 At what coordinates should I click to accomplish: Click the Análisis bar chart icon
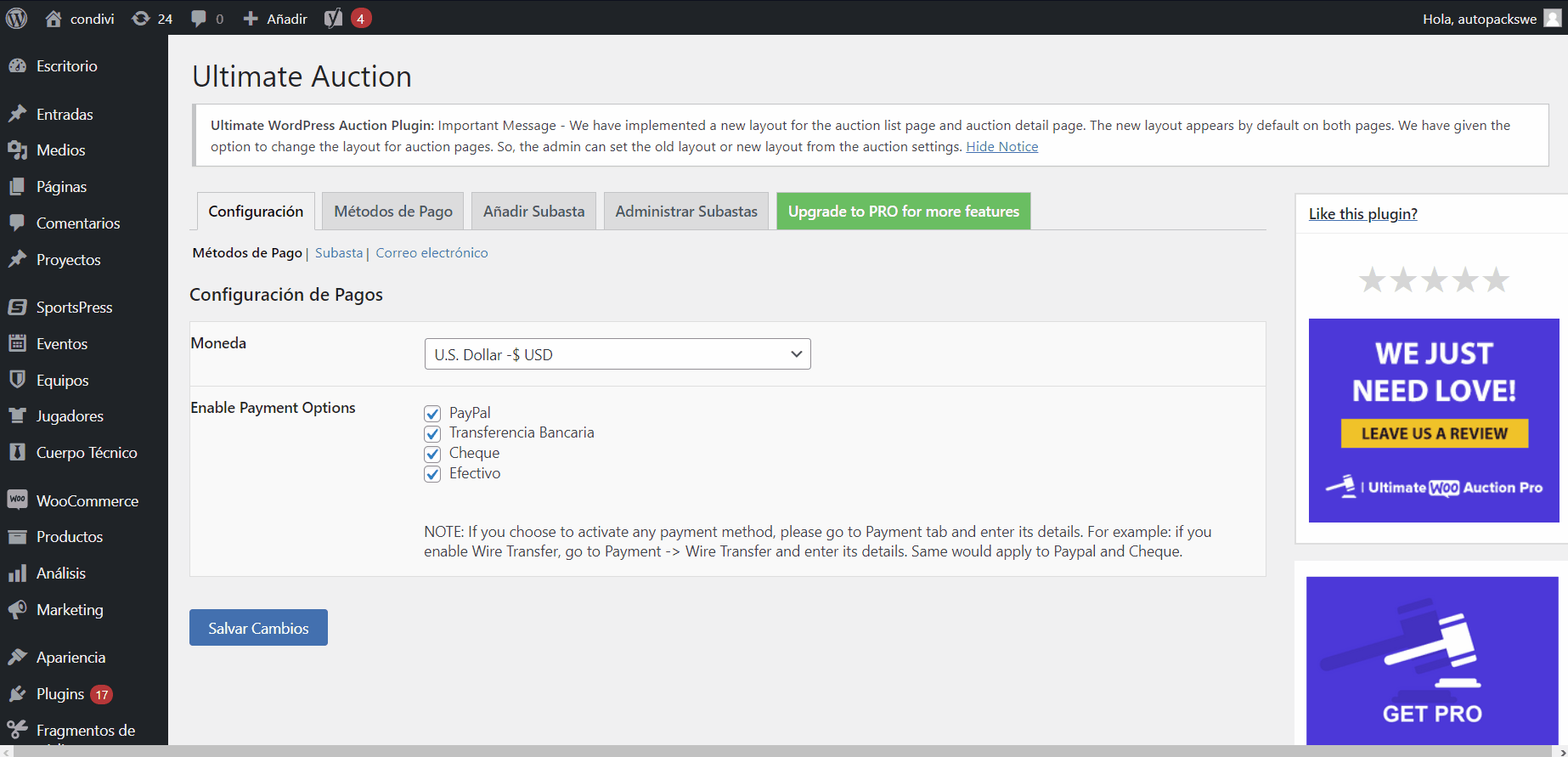click(x=17, y=573)
